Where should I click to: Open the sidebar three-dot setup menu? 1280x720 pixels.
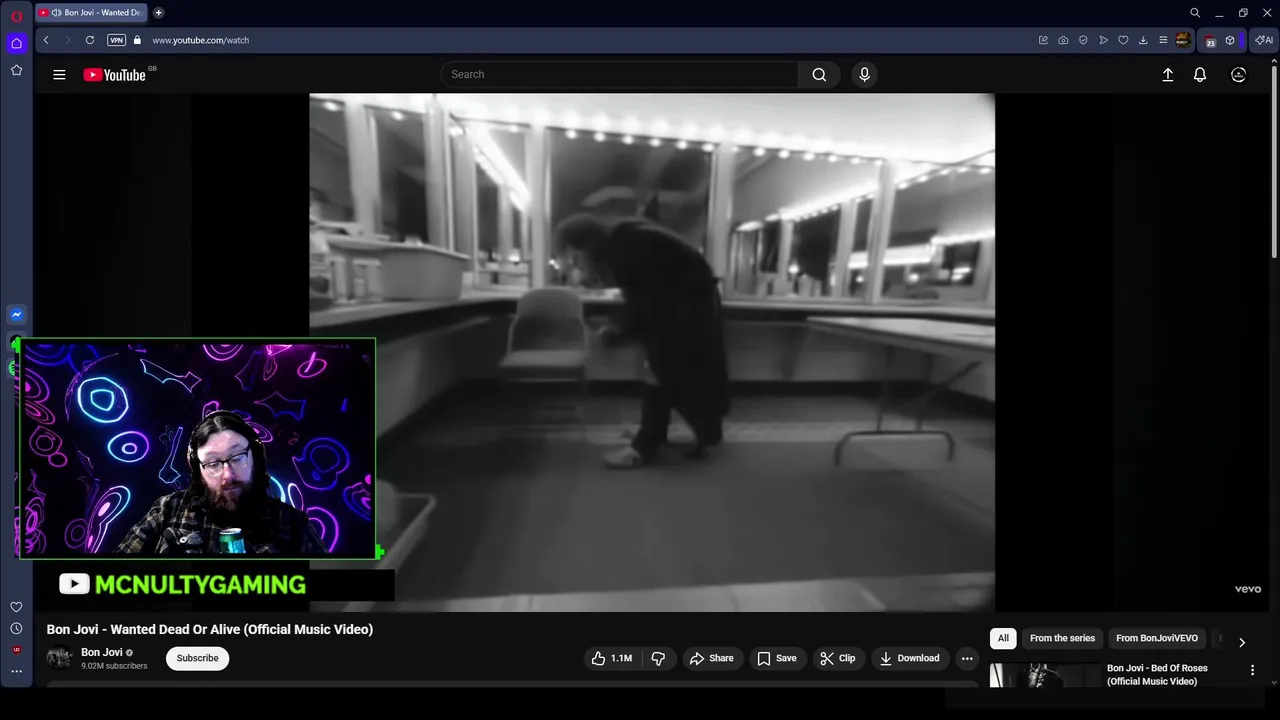[x=16, y=671]
